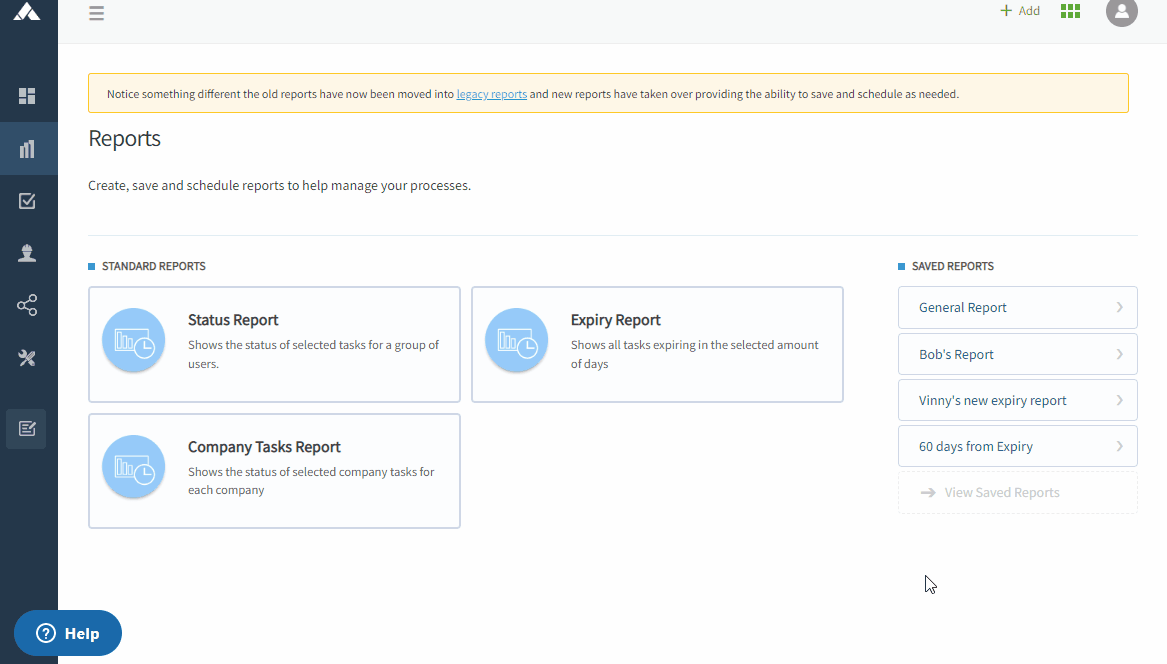The height and width of the screenshot is (664, 1167).
Task: Select the reports bar chart sidebar icon
Action: click(27, 149)
